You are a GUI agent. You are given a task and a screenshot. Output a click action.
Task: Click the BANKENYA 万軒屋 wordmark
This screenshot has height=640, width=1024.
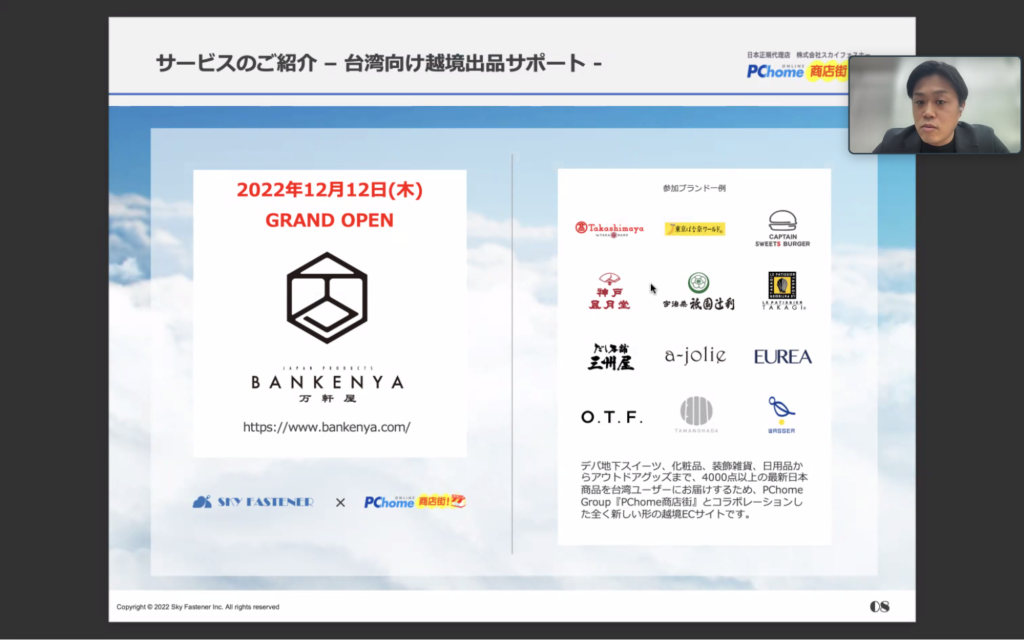[327, 385]
